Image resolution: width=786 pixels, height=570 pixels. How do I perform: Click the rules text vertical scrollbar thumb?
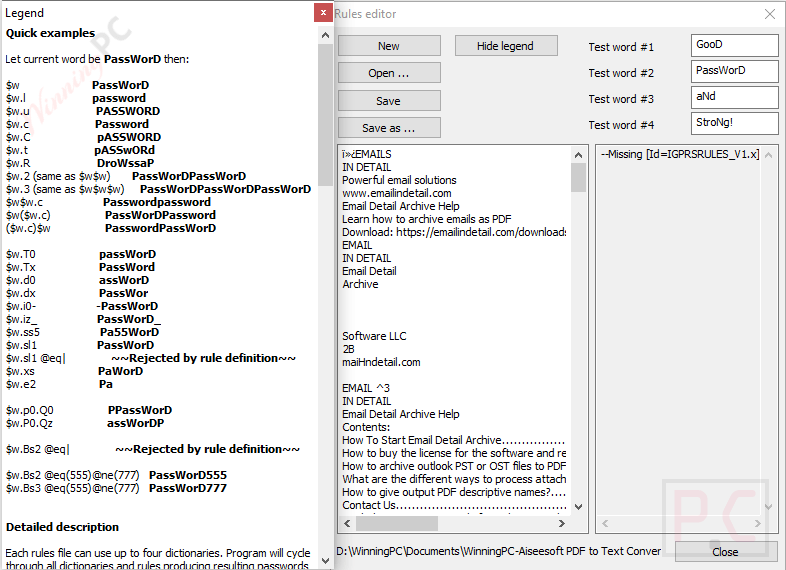(x=578, y=177)
